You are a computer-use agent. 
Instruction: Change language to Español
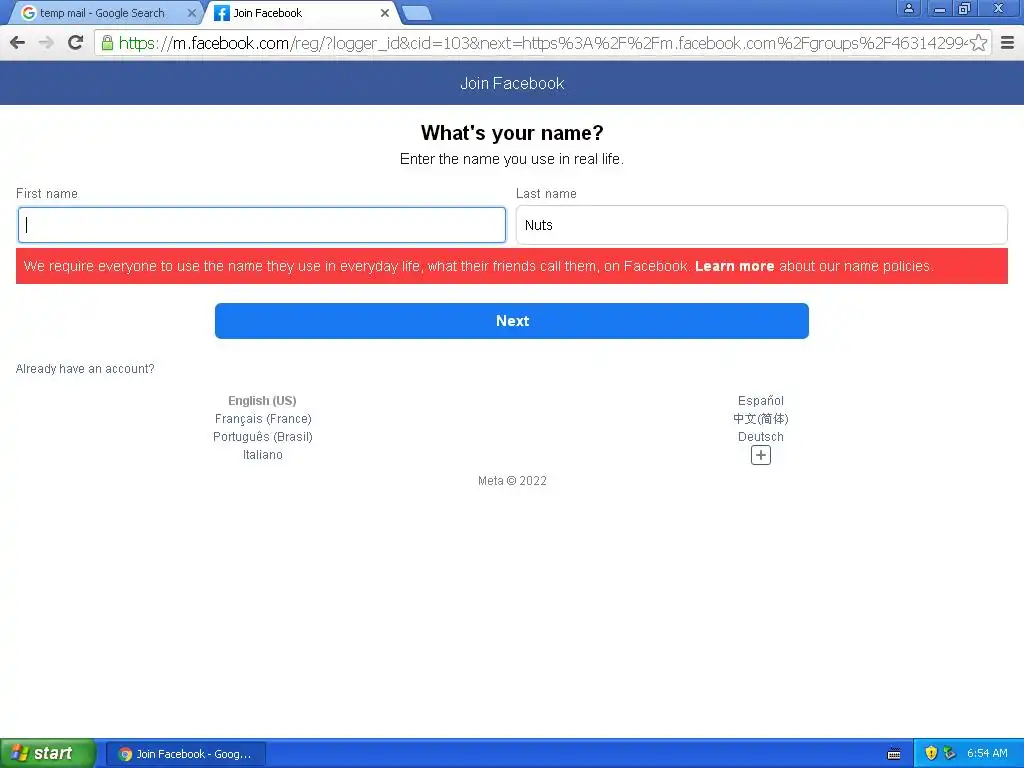(761, 400)
